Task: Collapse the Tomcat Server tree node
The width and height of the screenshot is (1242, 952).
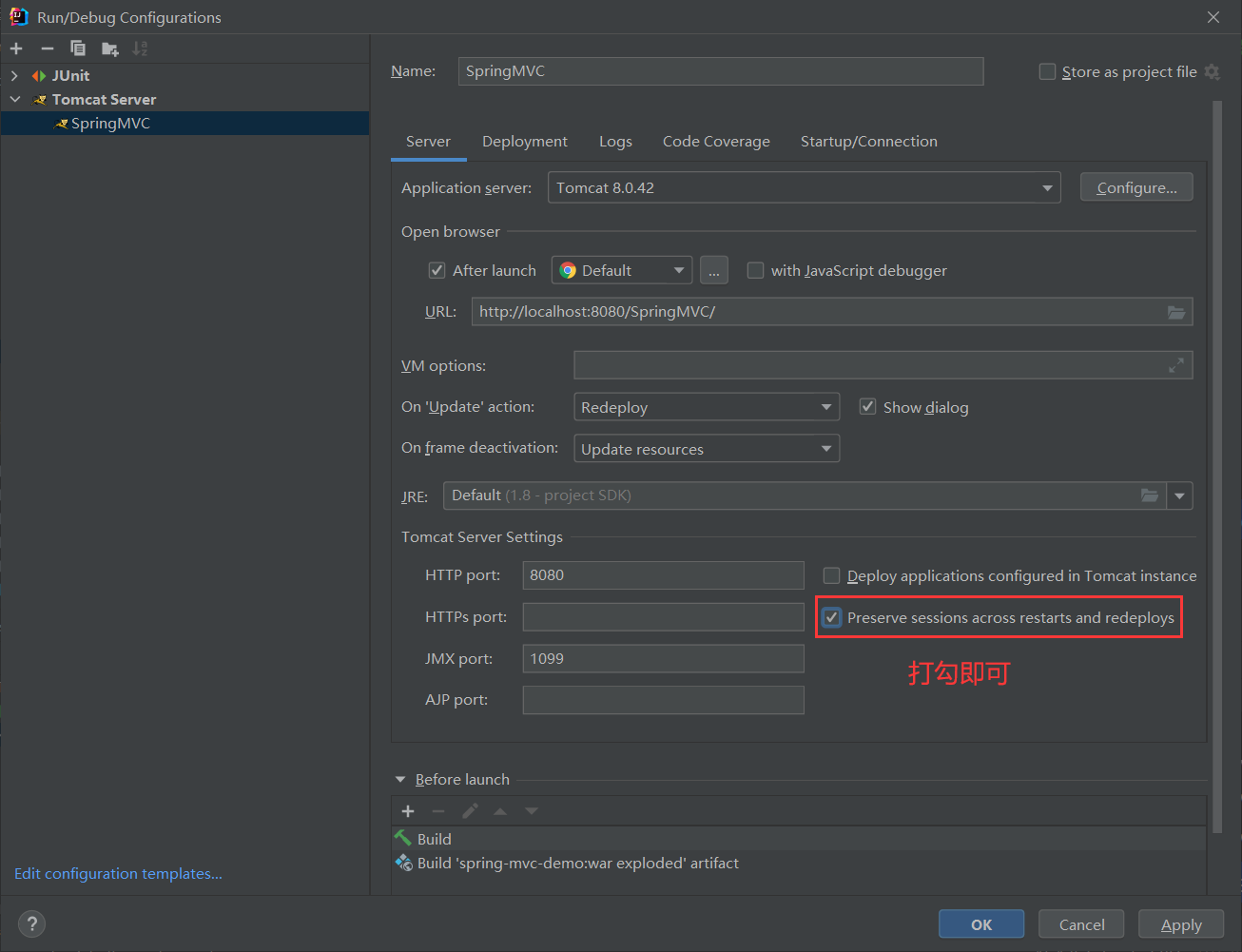Action: [x=14, y=99]
